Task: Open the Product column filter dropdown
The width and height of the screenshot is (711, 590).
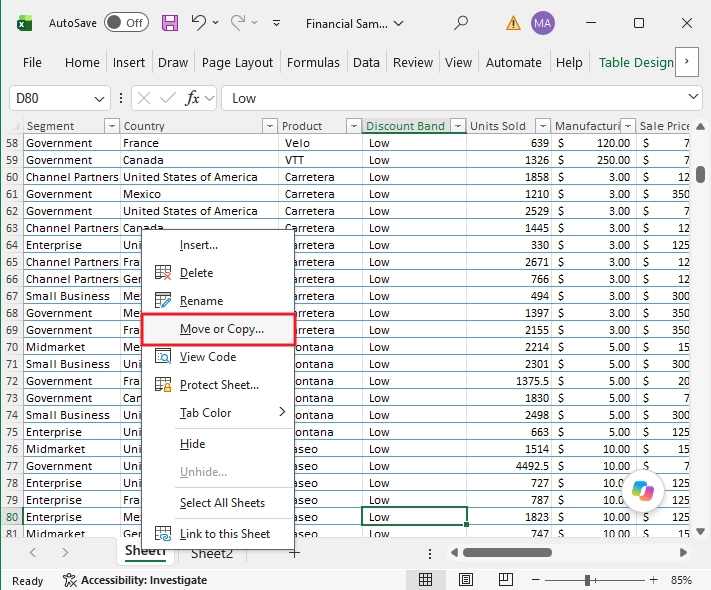Action: 354,126
